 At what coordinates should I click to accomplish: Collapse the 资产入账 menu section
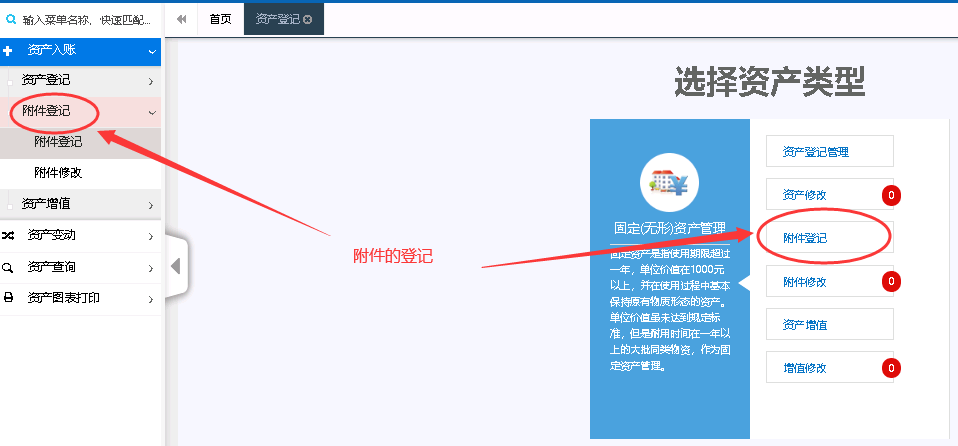point(151,50)
